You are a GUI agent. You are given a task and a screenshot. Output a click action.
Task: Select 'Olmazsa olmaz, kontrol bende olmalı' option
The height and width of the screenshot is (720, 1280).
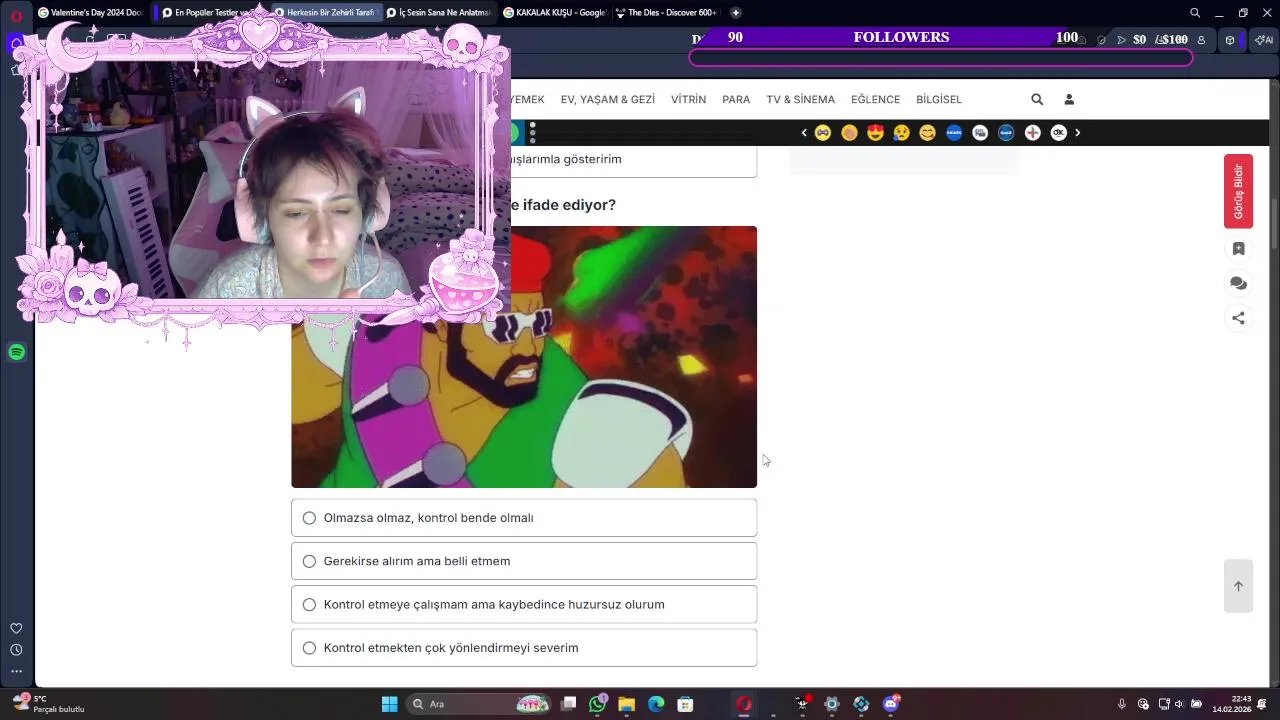(524, 518)
